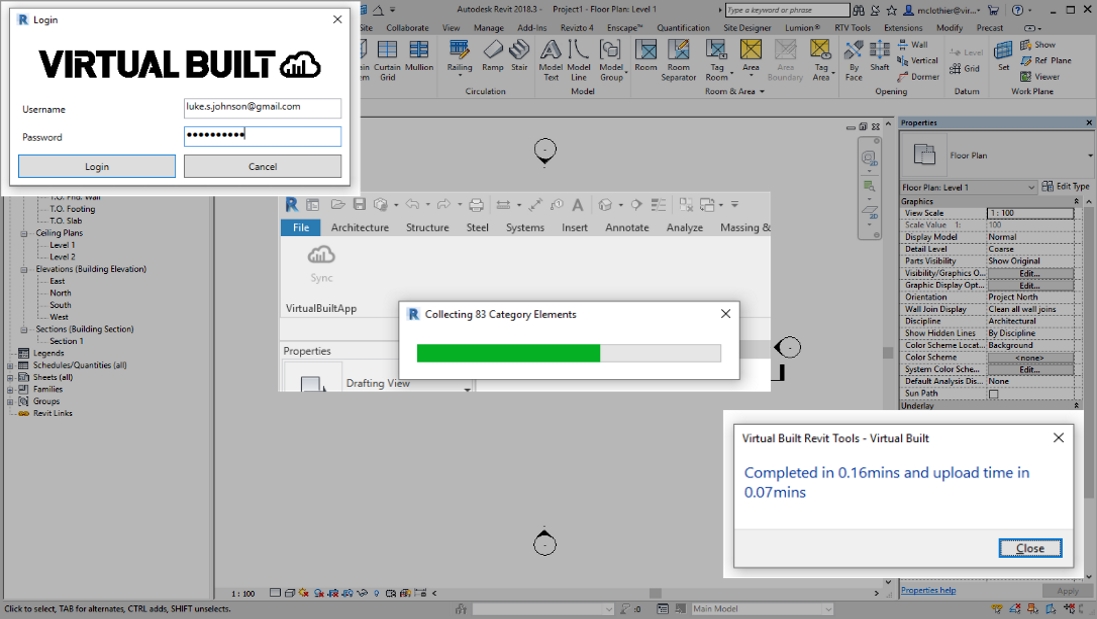Click the Username input field

[x=262, y=107]
